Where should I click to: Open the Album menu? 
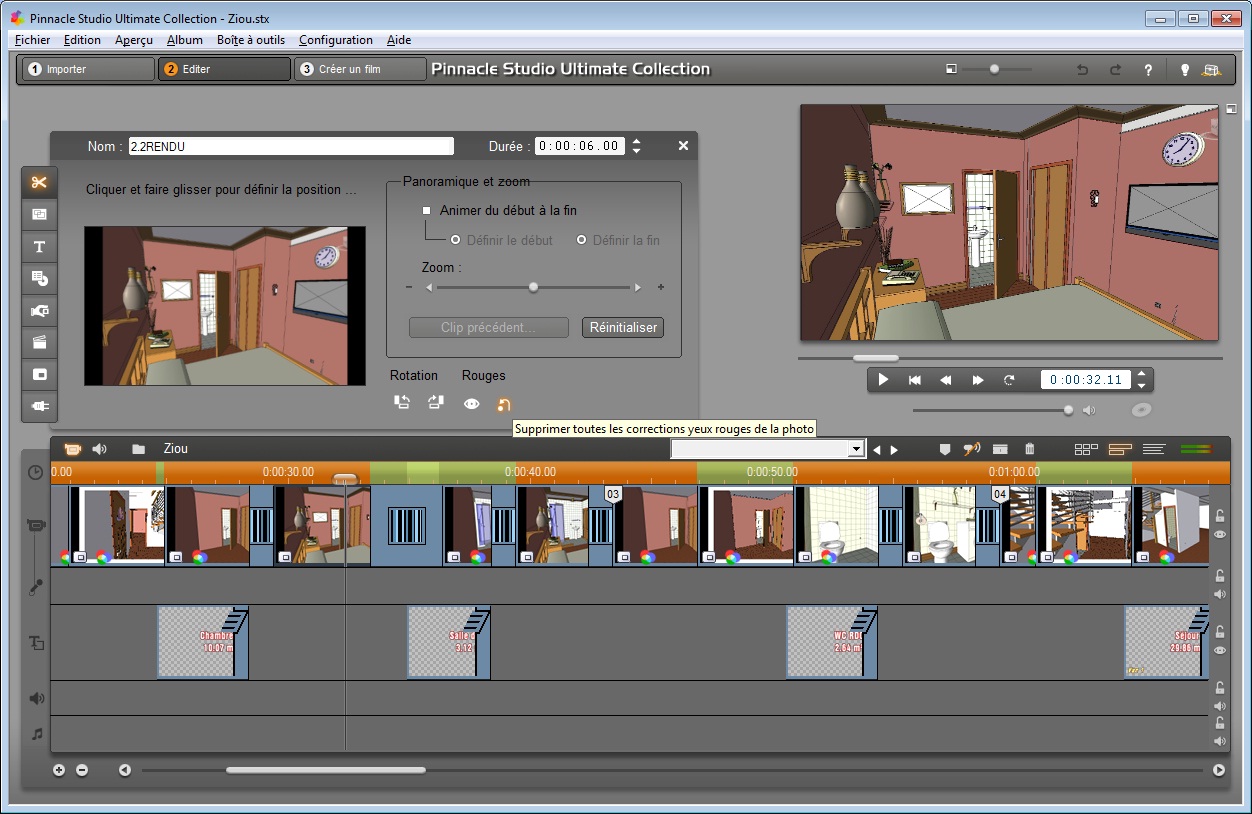(x=185, y=40)
